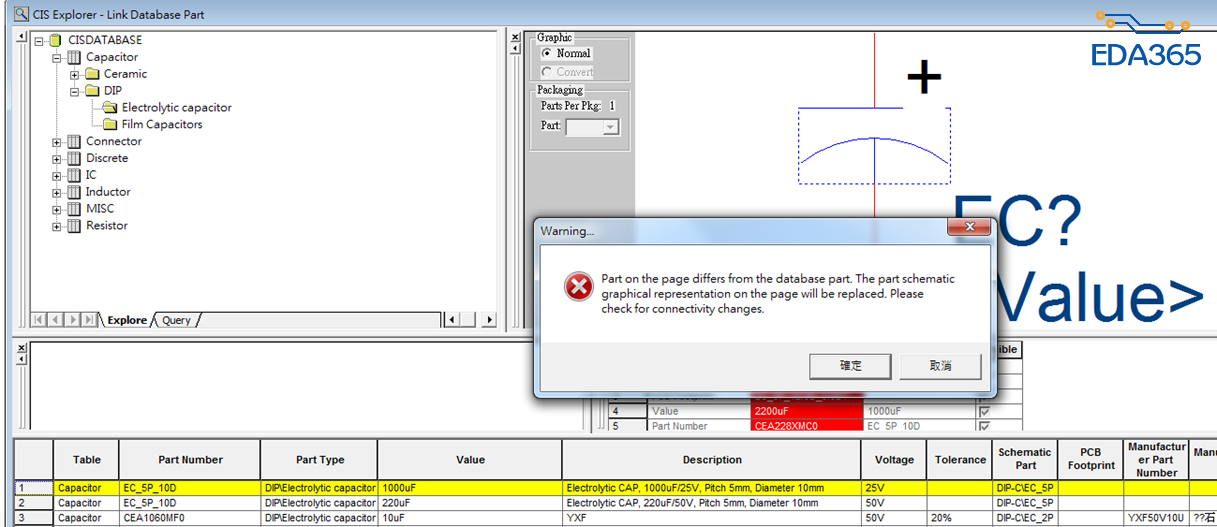This screenshot has width=1217, height=527.
Task: Click the first-tab navigation arrow
Action: (x=40, y=320)
